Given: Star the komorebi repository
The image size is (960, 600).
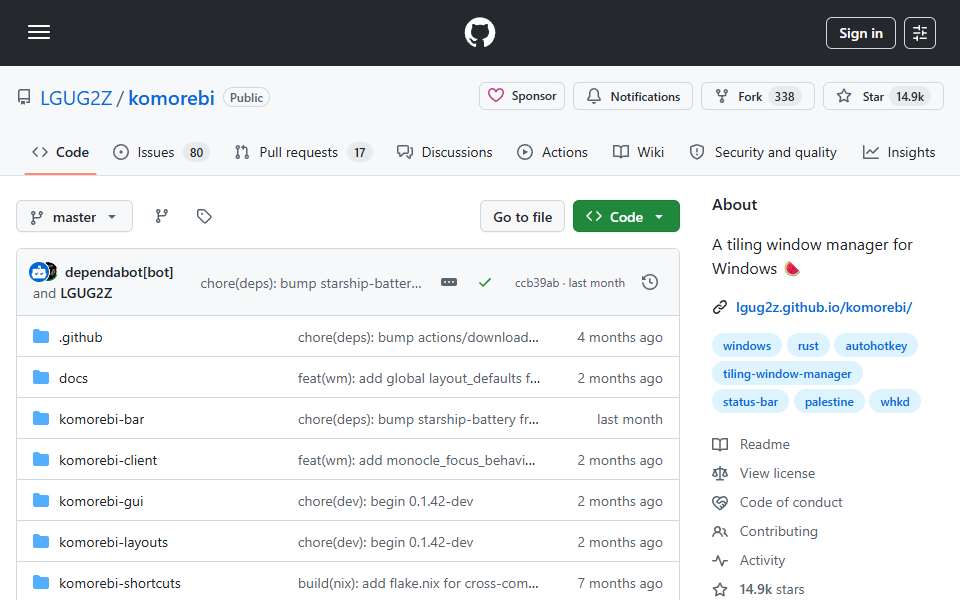Looking at the screenshot, I should (883, 96).
